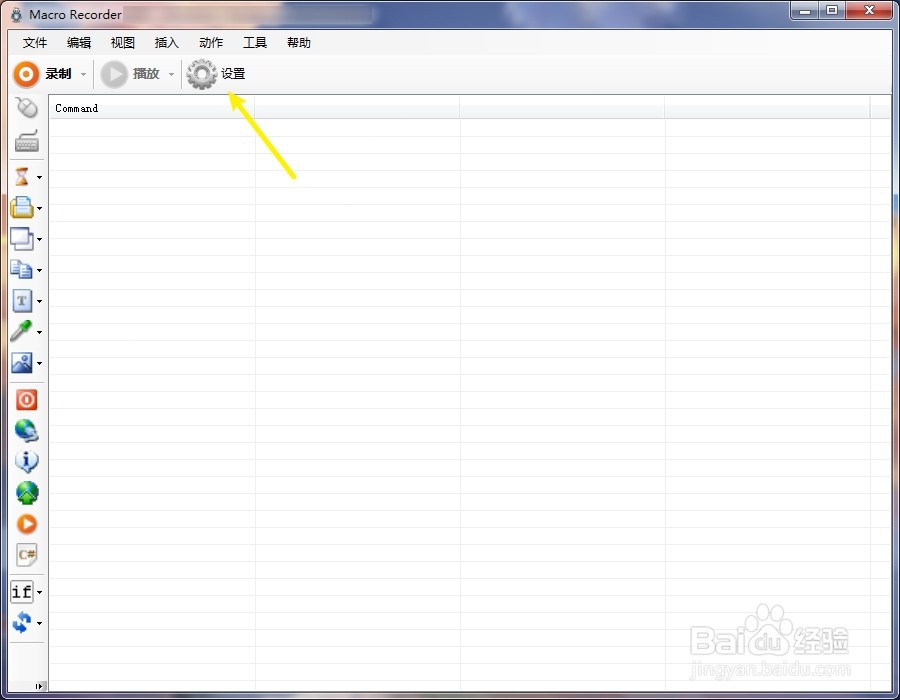
Task: Open the 视图 menu
Action: click(x=122, y=43)
